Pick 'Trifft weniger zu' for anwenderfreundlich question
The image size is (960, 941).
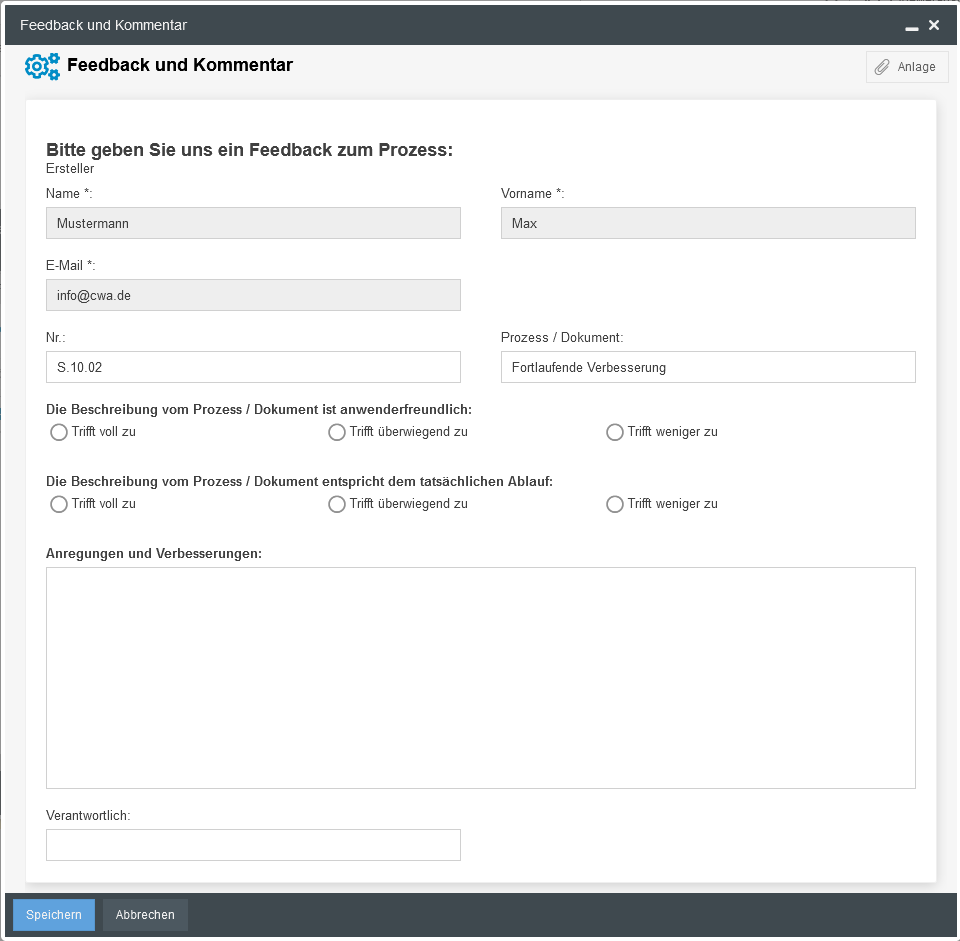point(615,433)
